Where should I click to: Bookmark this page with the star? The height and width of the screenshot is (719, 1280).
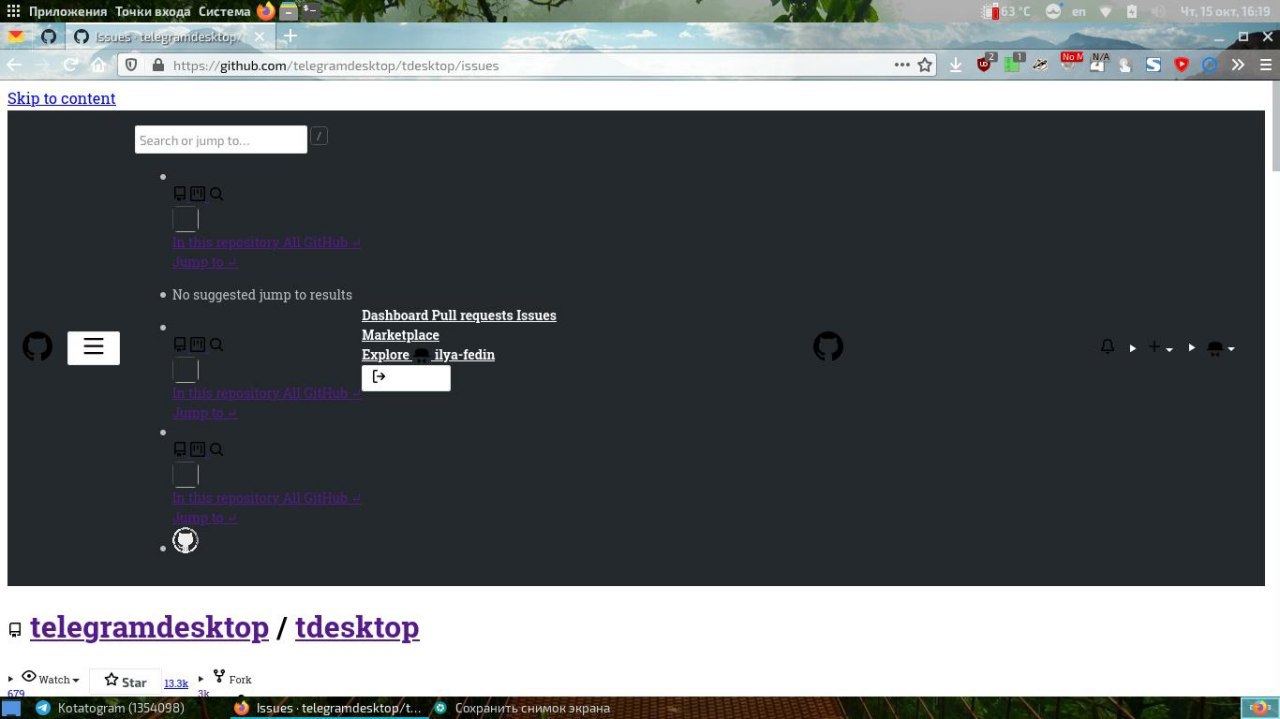[x=926, y=65]
